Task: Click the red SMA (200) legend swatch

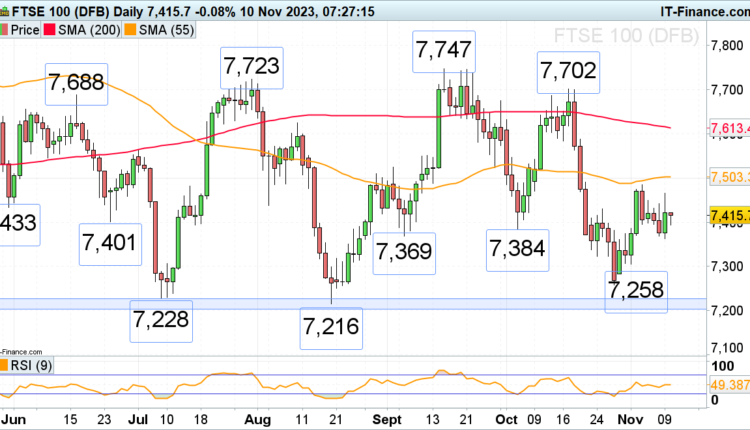Action: (50, 32)
